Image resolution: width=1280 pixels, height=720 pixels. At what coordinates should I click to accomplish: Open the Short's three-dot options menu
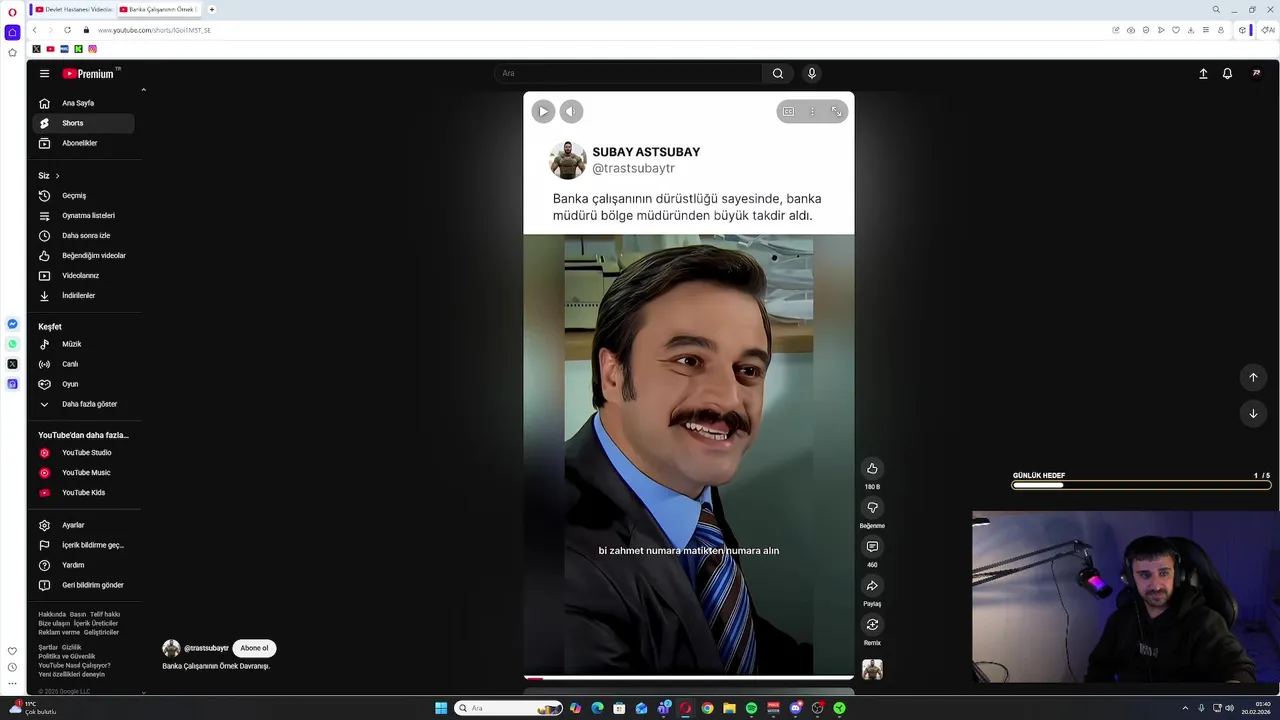click(812, 111)
